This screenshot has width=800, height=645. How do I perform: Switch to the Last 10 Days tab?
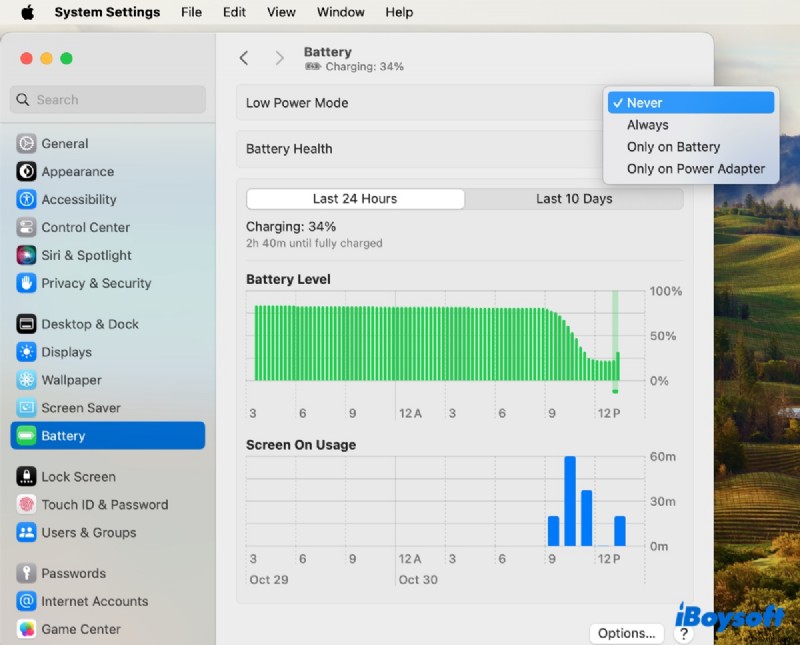coord(574,199)
